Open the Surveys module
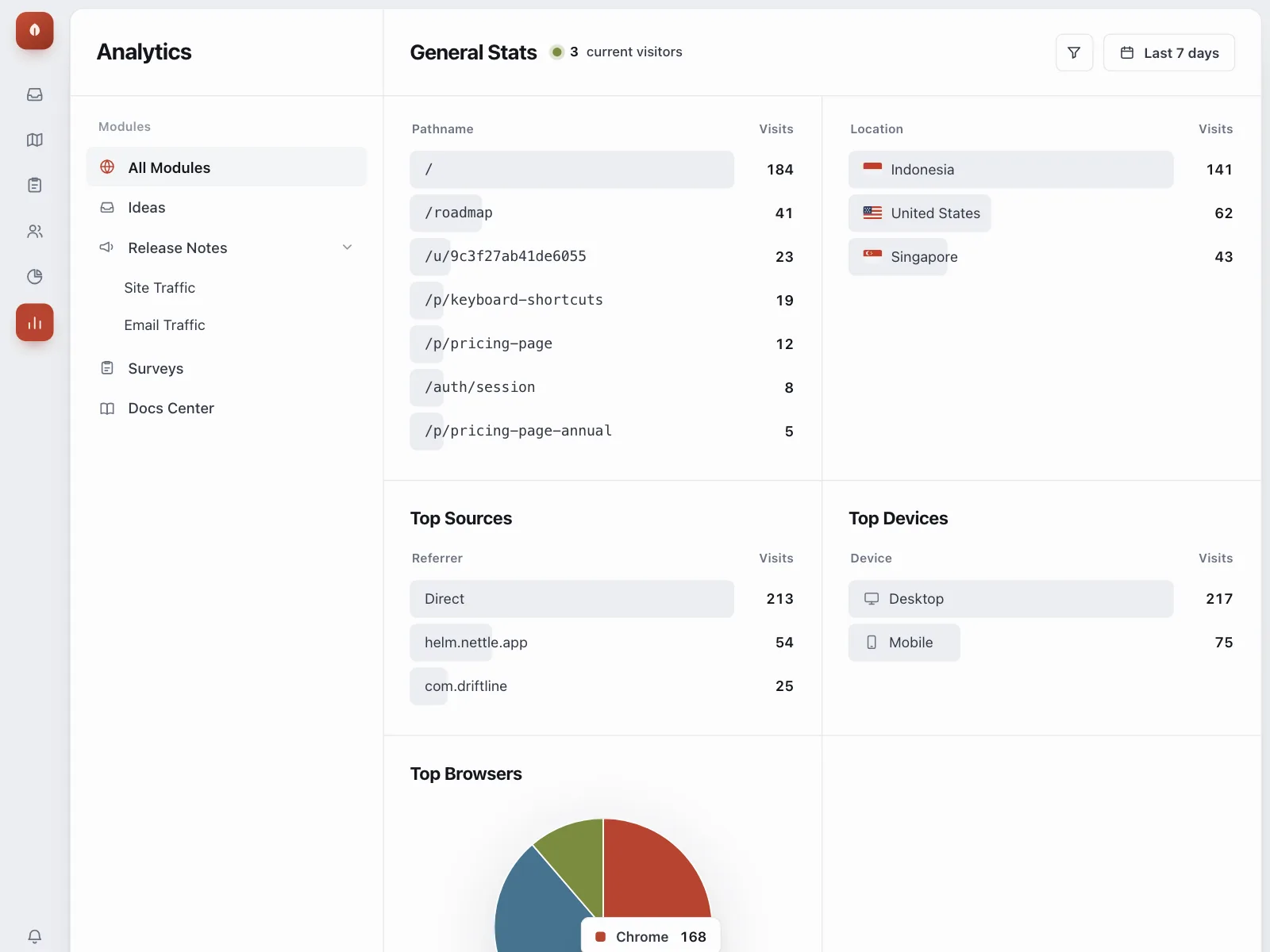This screenshot has height=952, width=1270. pos(226,369)
